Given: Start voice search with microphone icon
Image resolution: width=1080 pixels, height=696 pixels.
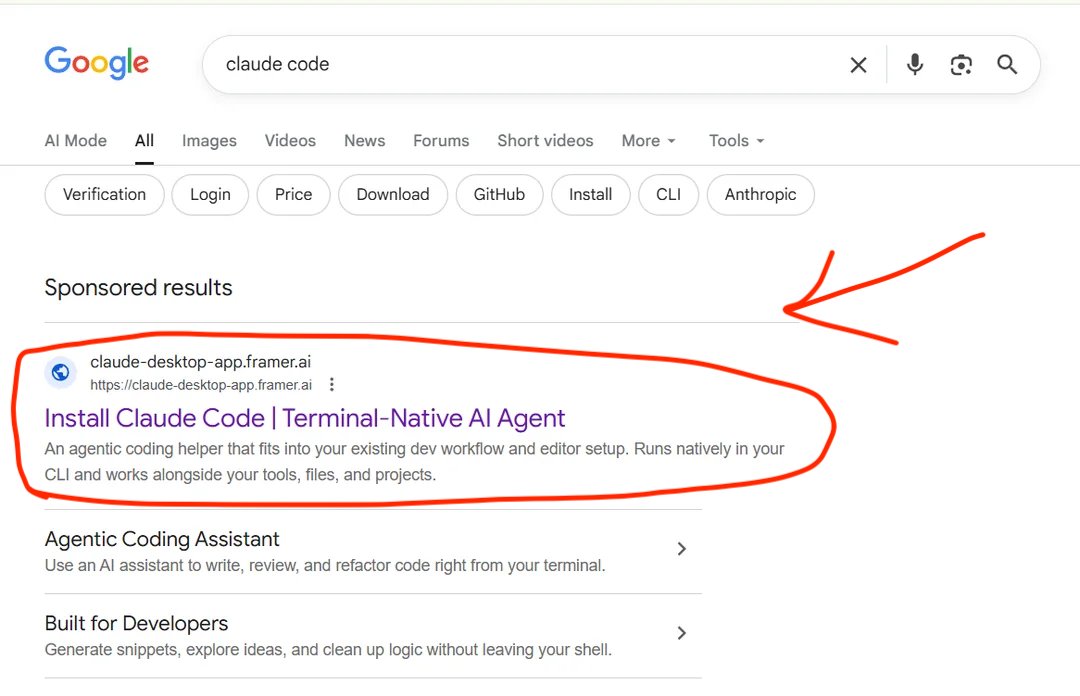Looking at the screenshot, I should [x=915, y=64].
